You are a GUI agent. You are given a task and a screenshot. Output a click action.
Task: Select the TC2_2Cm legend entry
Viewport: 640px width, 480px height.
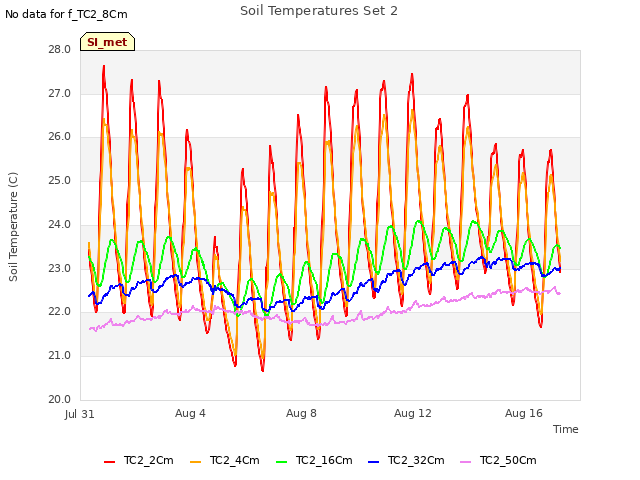[x=139, y=461]
